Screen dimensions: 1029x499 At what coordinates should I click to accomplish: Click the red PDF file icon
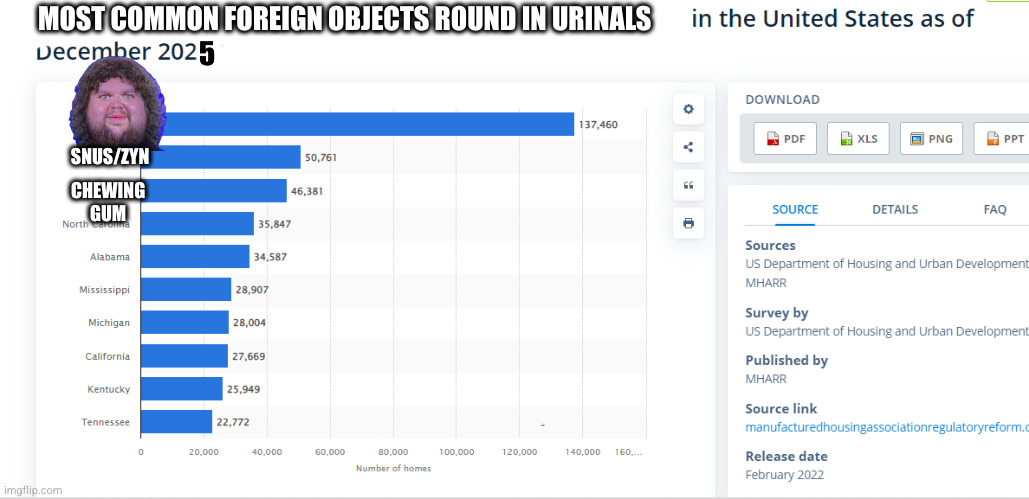(x=772, y=139)
